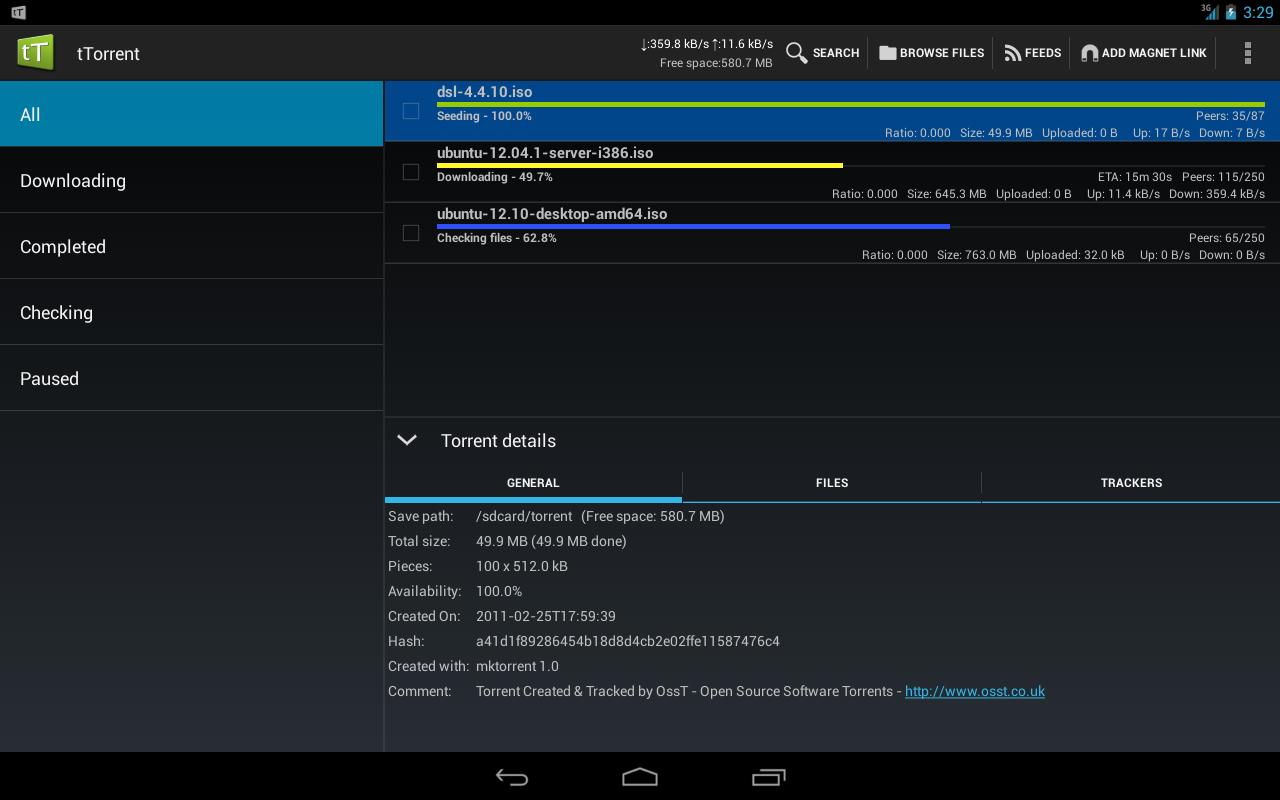Open the OssT website link
This screenshot has width=1280, height=800.
click(974, 691)
